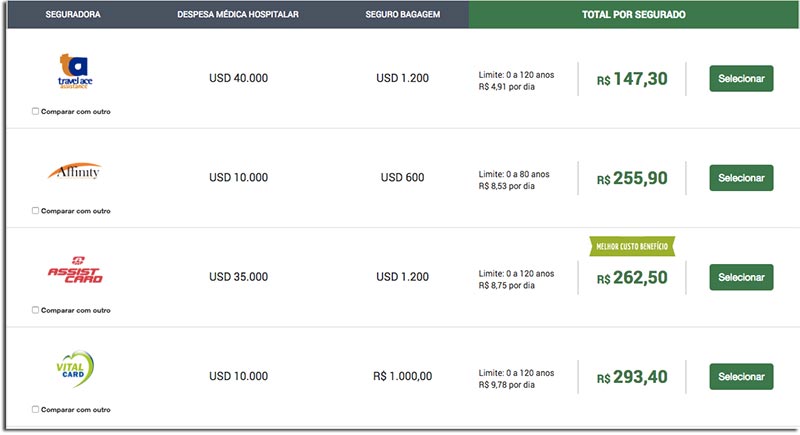Click the Melhor Custo Benefício badge
The image size is (800, 435).
[x=632, y=246]
